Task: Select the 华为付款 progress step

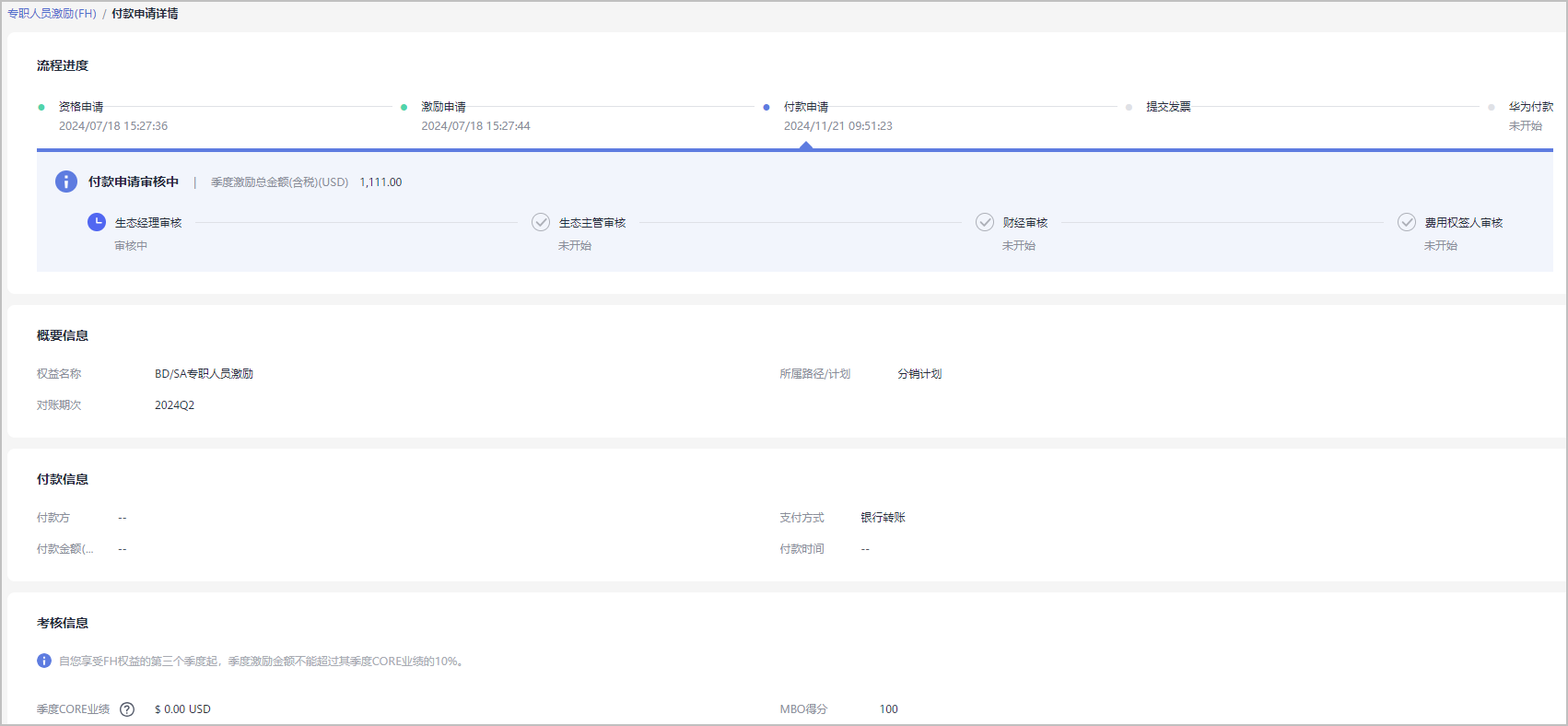Action: [1530, 107]
